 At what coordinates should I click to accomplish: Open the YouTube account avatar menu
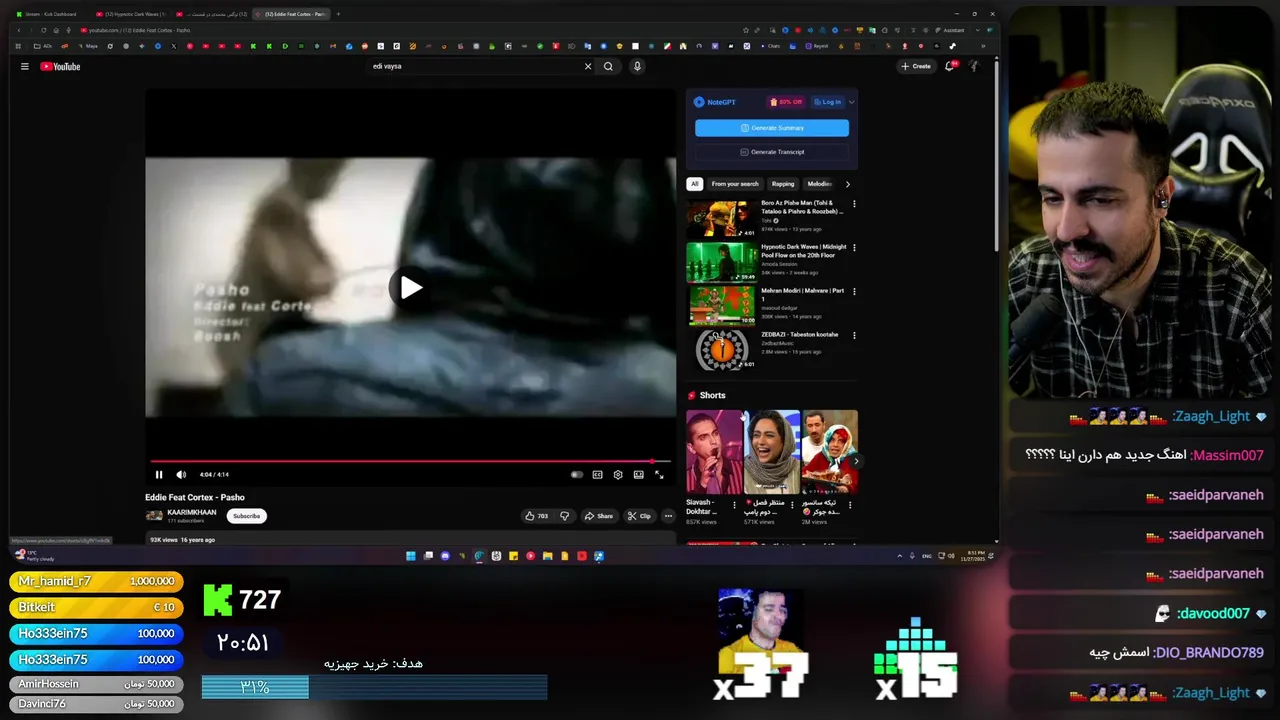[973, 66]
